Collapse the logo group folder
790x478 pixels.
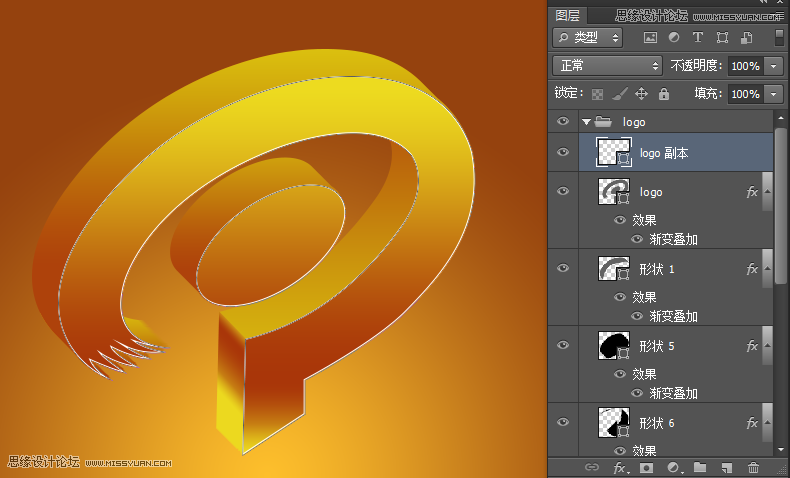point(586,122)
